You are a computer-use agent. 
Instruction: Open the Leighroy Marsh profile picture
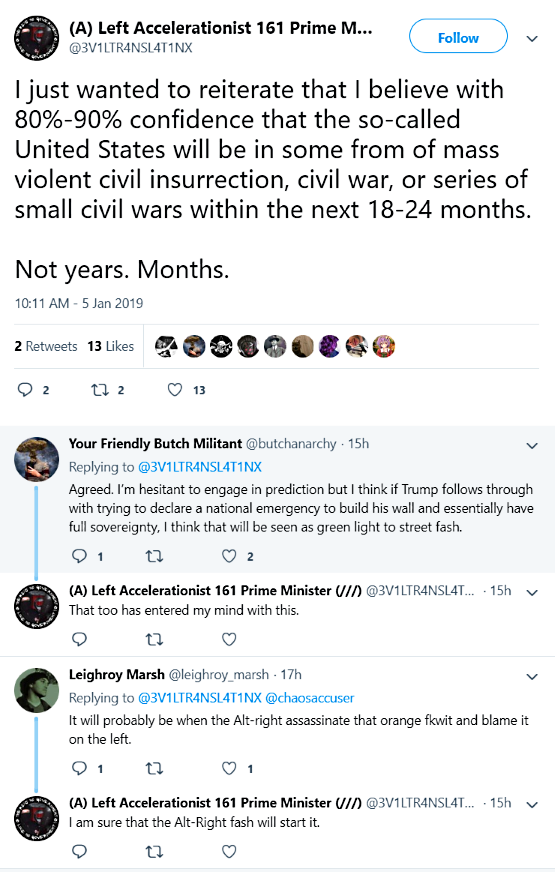pyautogui.click(x=37, y=690)
